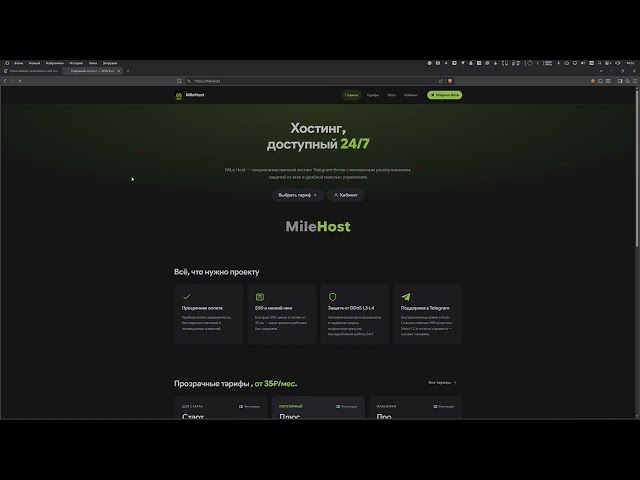Click the Плюс tariff card heading
640x480 pixels.
pyautogui.click(x=289, y=416)
